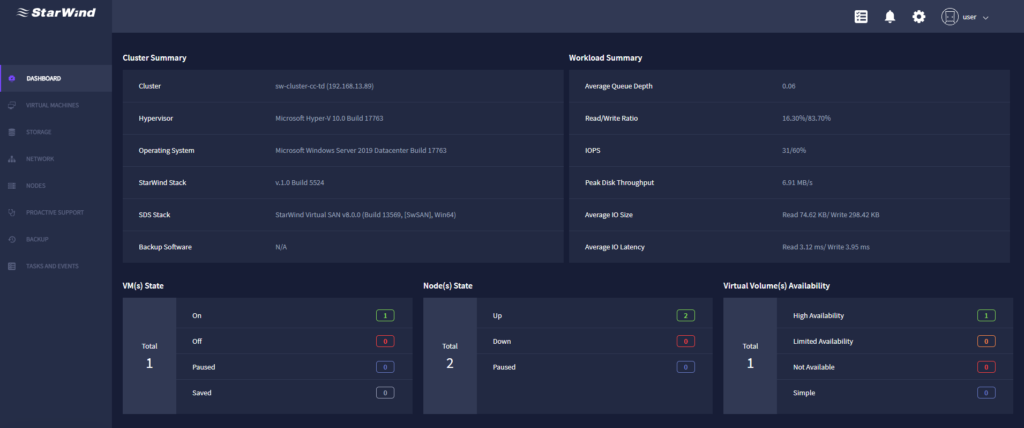Click the StarWind logo
This screenshot has height=428, width=1024.
(x=56, y=12)
